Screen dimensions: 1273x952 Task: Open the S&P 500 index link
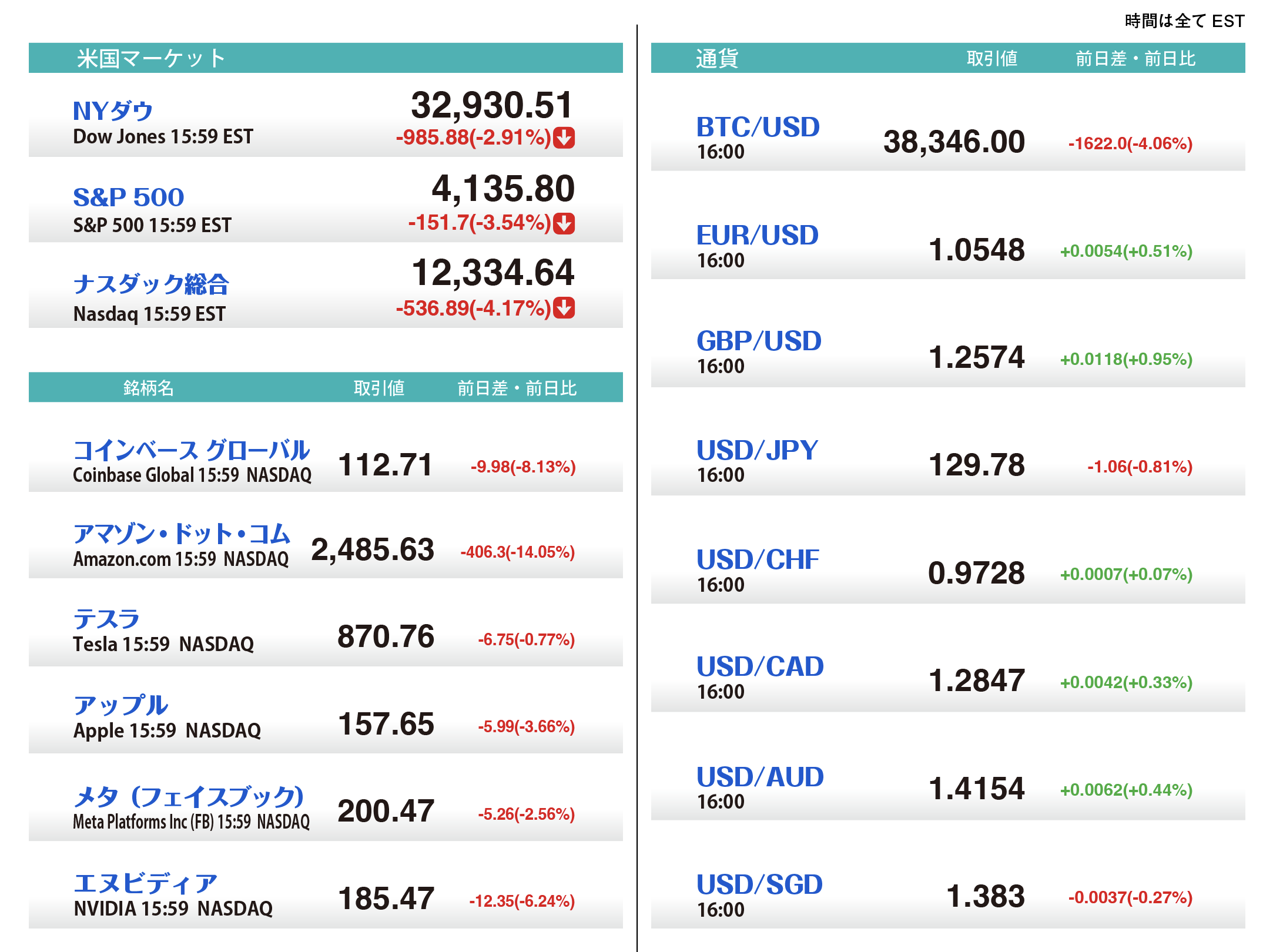(x=129, y=197)
